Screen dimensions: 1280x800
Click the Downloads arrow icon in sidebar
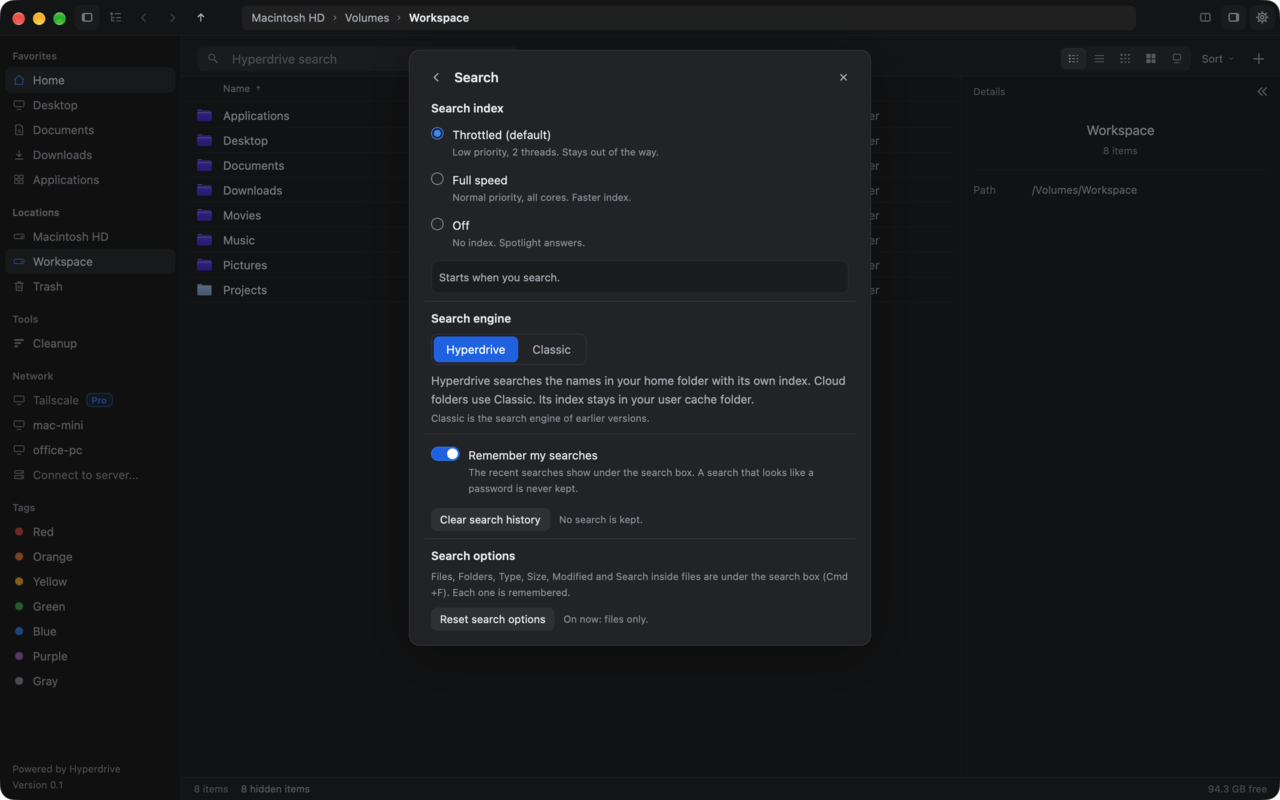click(19, 155)
